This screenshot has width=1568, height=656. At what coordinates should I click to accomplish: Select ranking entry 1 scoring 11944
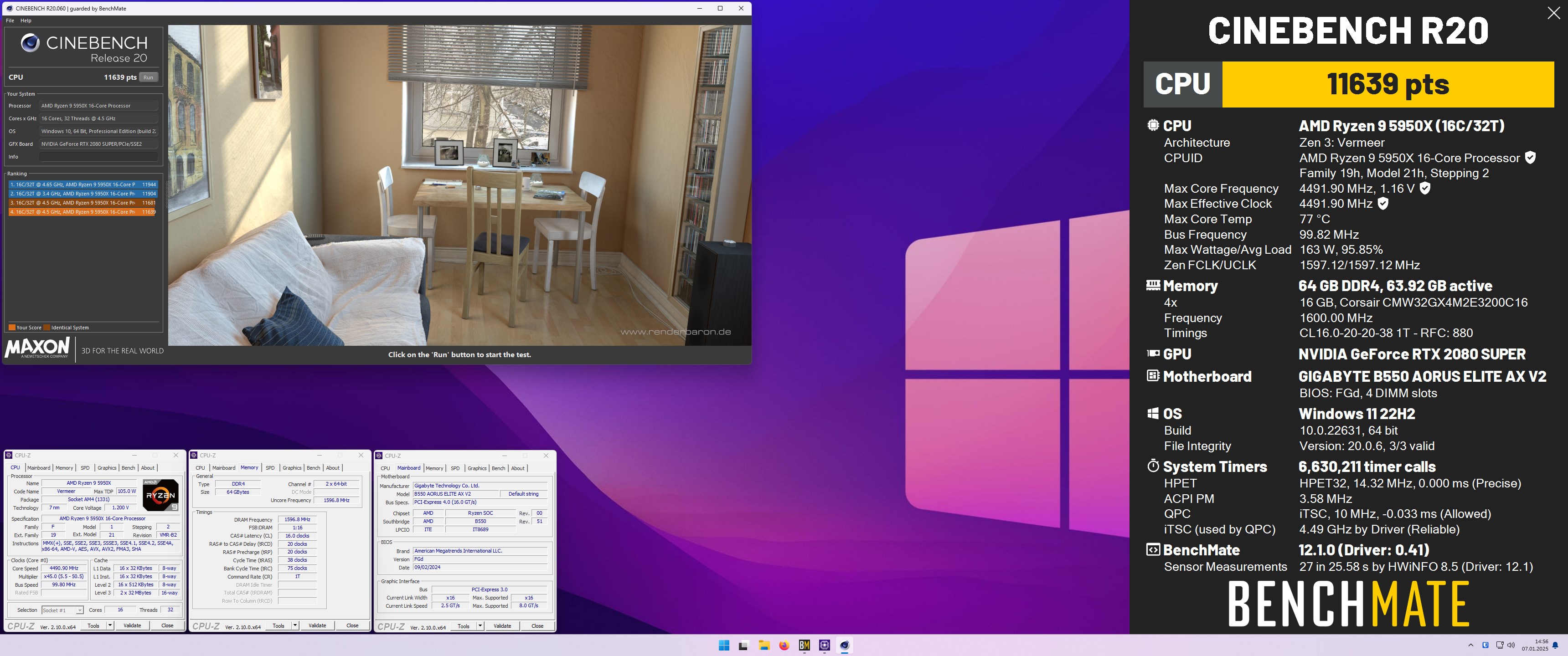[x=83, y=184]
